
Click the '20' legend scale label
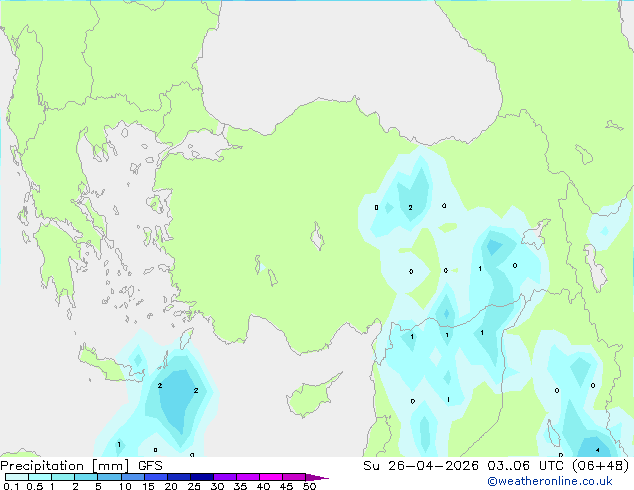pyautogui.click(x=171, y=486)
